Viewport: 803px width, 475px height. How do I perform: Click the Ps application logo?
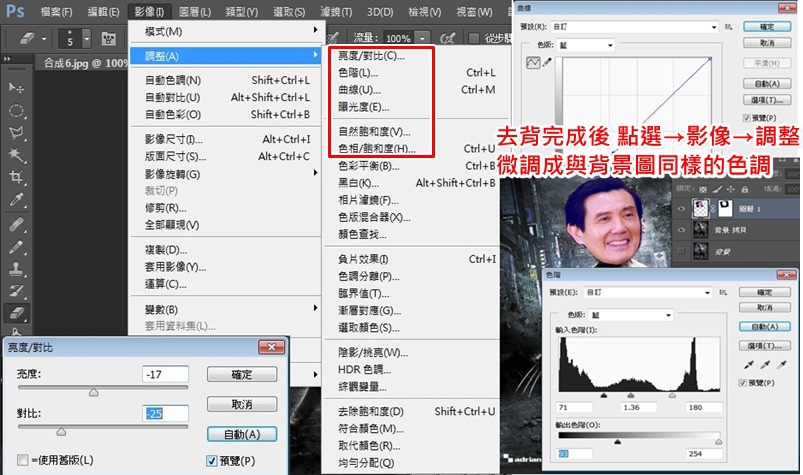[x=14, y=11]
